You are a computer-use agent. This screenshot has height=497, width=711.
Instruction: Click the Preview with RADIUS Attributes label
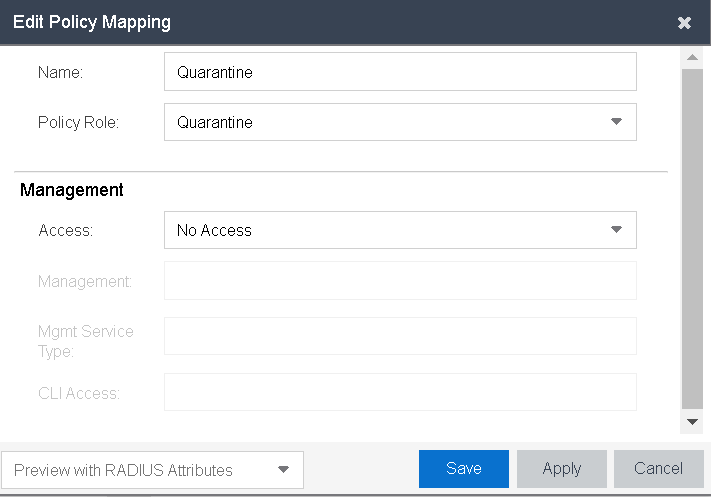[x=123, y=470]
